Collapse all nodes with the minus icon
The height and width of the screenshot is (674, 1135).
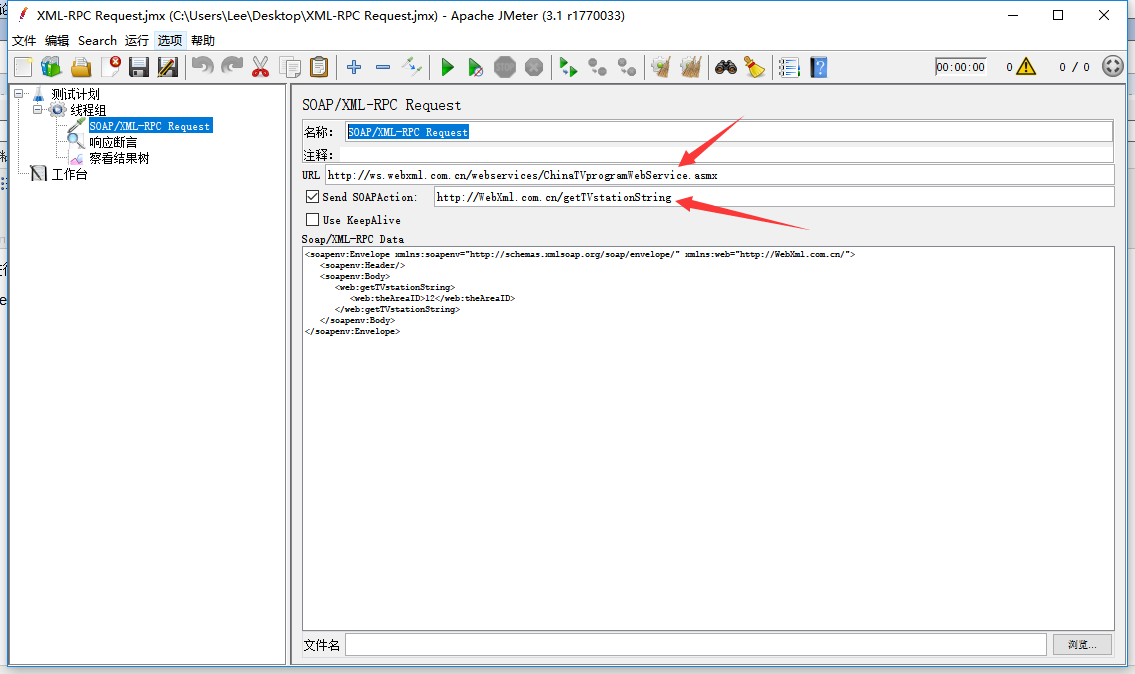pos(382,67)
